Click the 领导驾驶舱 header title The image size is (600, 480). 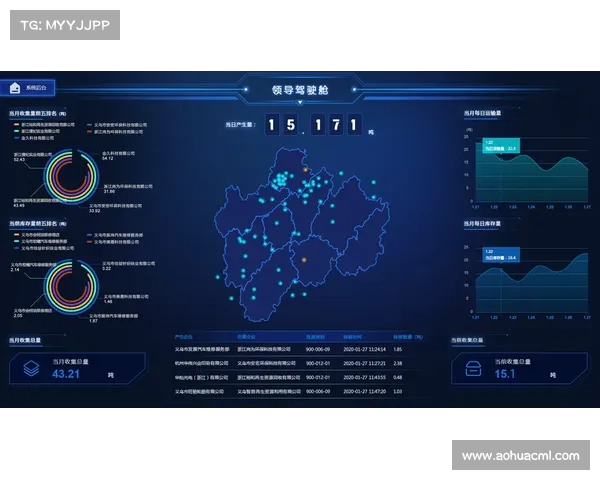tap(300, 90)
